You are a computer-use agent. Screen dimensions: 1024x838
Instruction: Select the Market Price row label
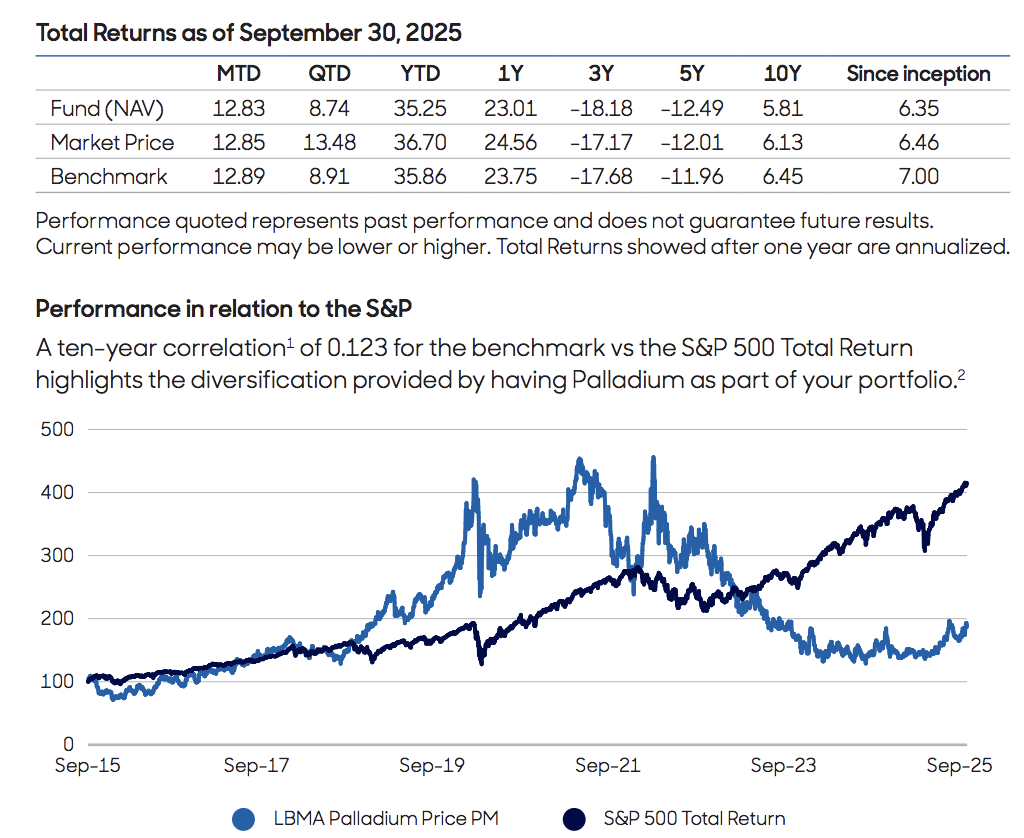click(x=112, y=143)
